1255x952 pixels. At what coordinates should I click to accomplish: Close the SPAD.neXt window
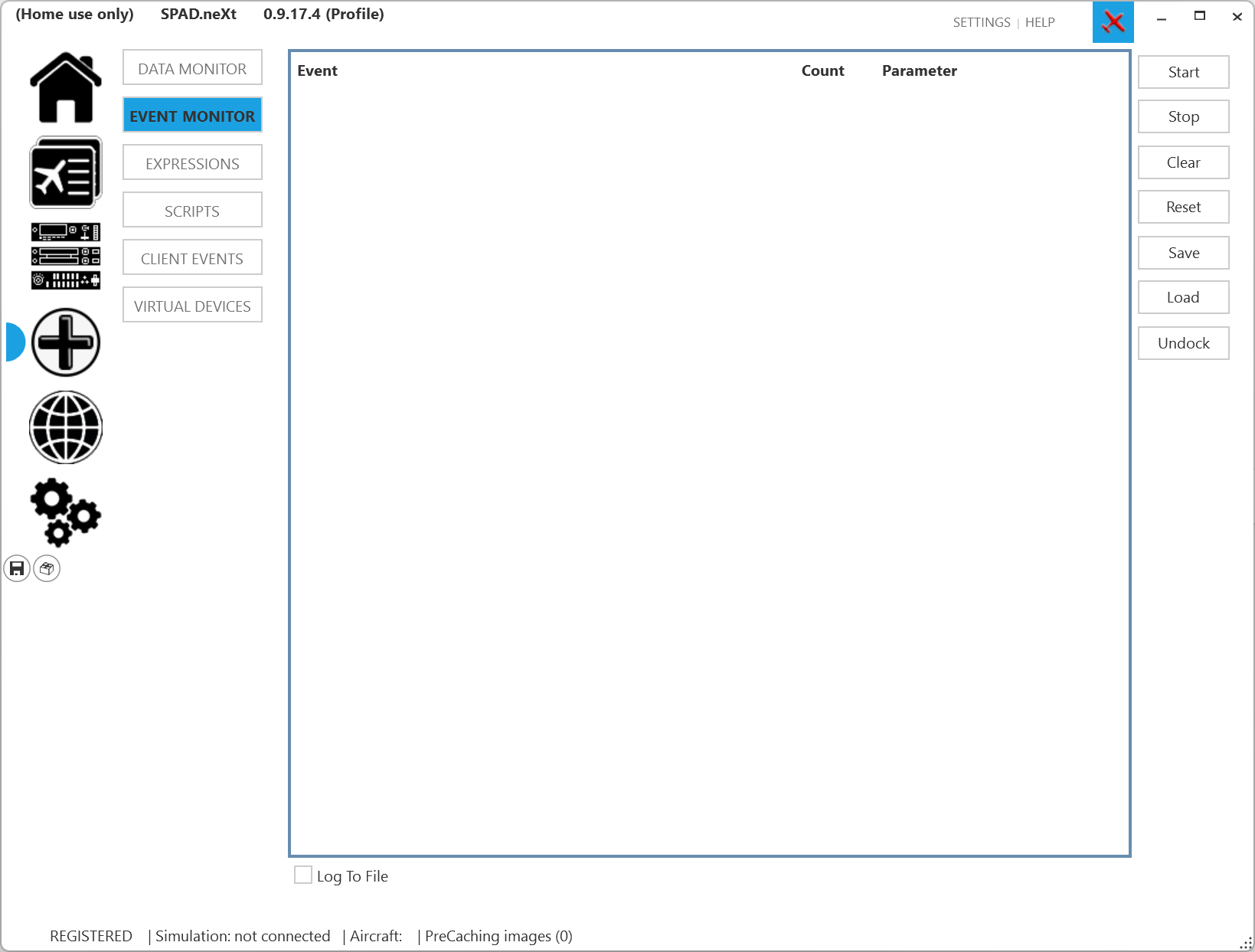click(x=1237, y=17)
